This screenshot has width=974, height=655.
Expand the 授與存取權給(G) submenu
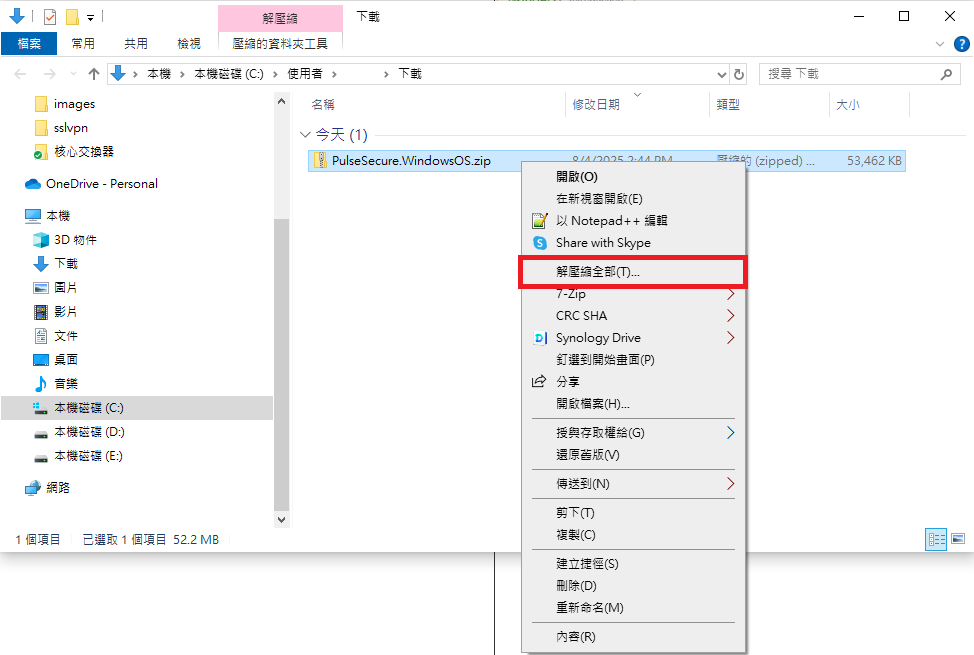click(633, 433)
